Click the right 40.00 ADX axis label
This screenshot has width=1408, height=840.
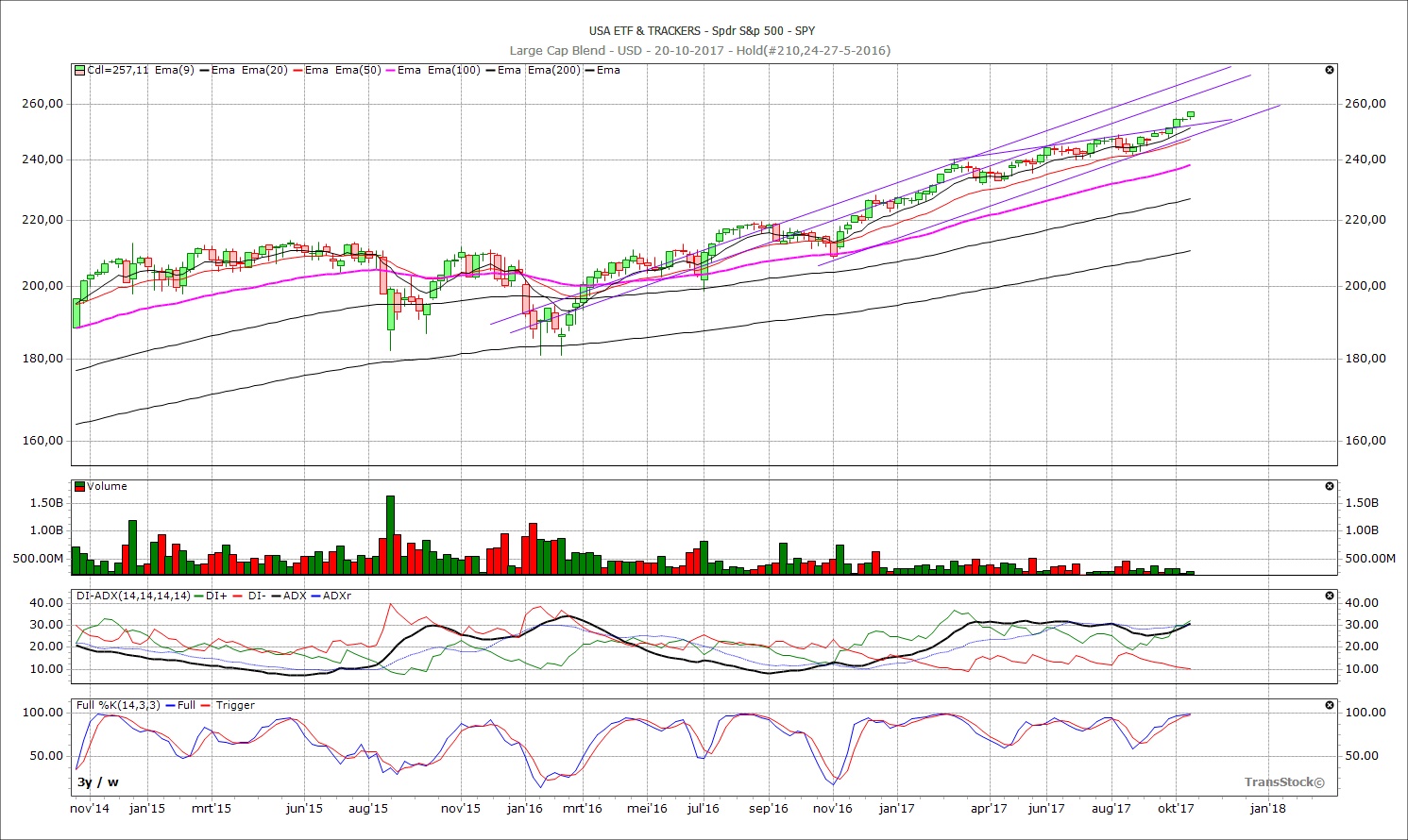pos(1361,603)
